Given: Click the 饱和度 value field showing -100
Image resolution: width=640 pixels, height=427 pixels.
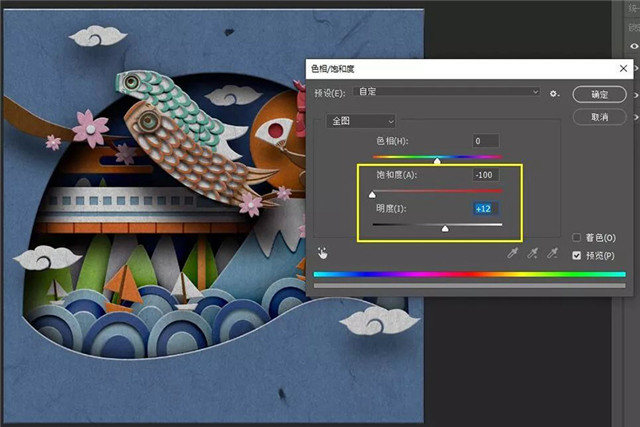Looking at the screenshot, I should pyautogui.click(x=486, y=175).
